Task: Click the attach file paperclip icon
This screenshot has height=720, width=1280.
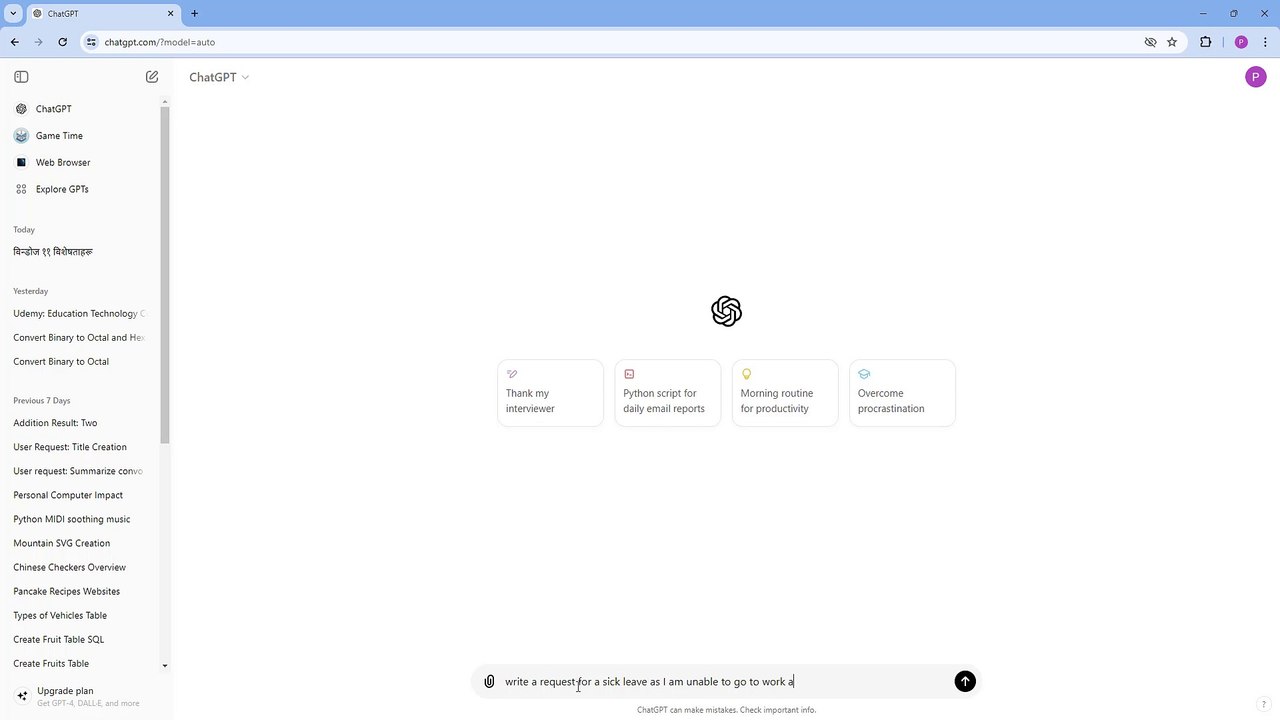Action: pyautogui.click(x=489, y=682)
